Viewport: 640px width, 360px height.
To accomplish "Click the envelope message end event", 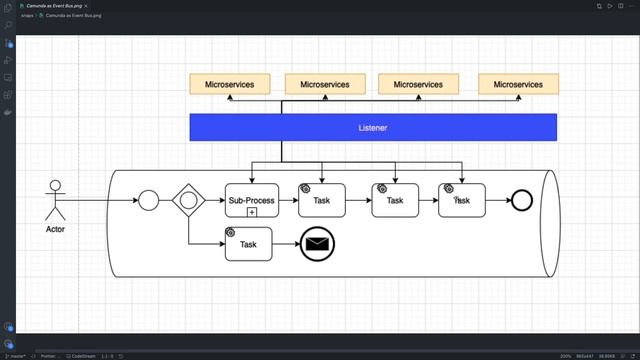I will coord(317,244).
